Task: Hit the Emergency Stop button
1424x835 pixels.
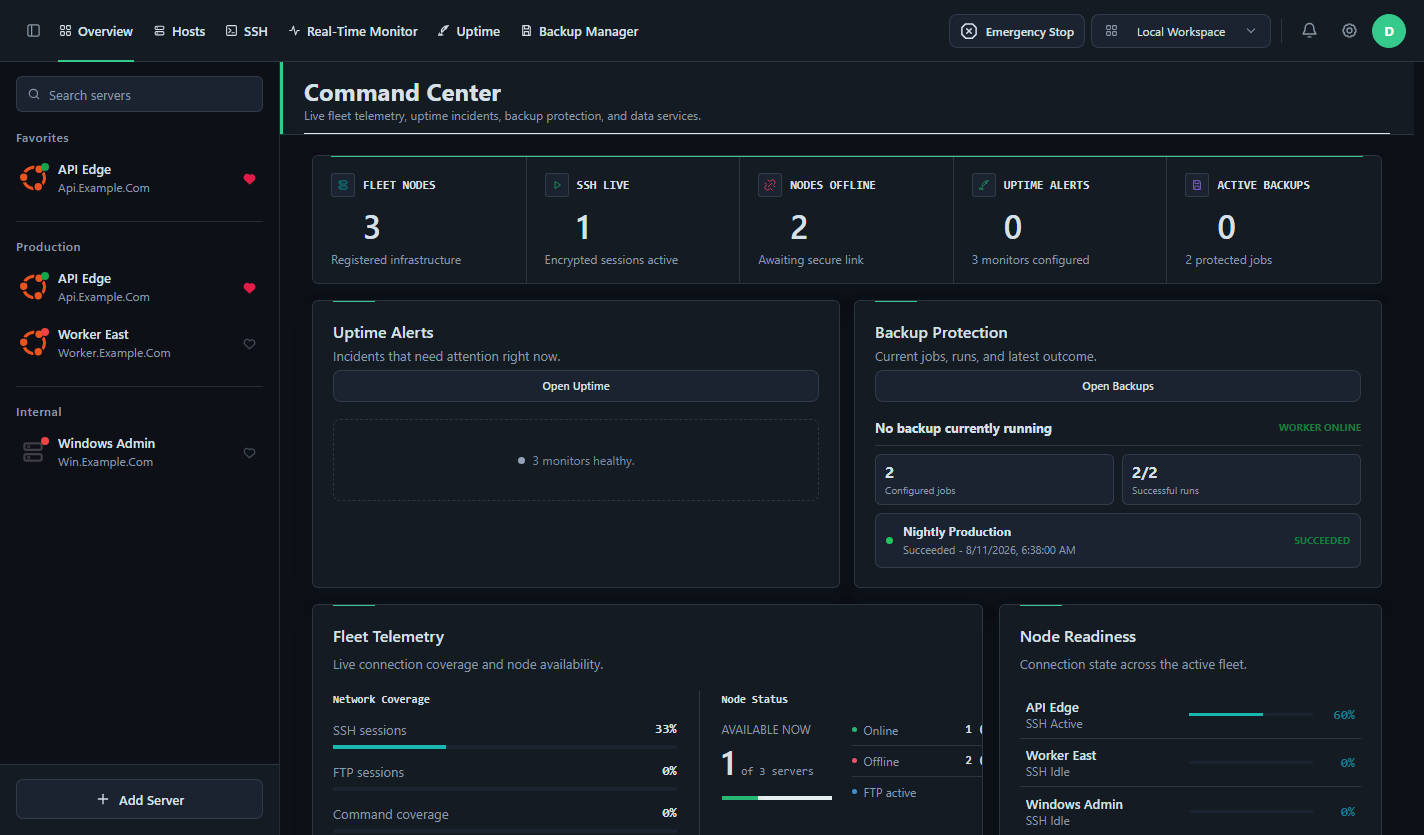Action: (x=1017, y=31)
